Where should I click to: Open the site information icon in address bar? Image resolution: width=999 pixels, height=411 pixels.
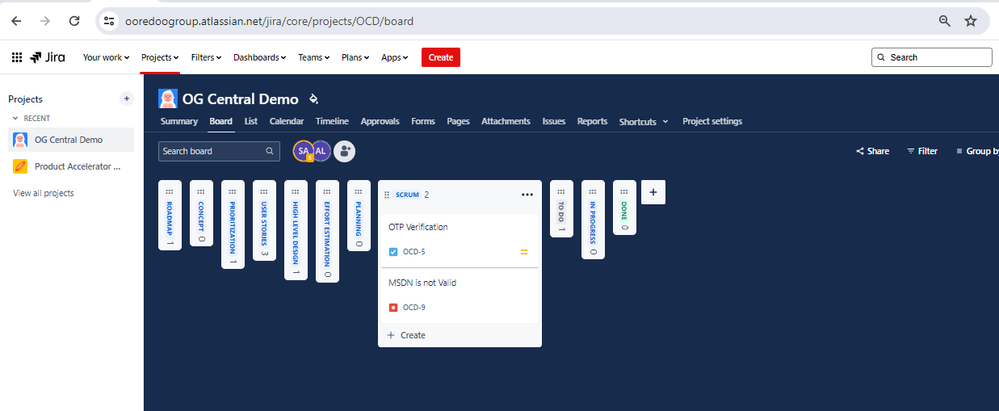110,21
